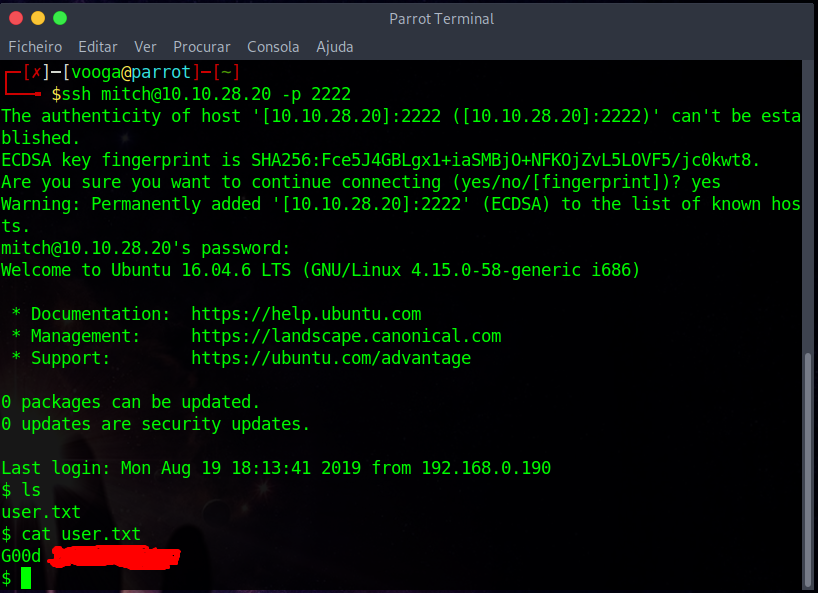Image resolution: width=818 pixels, height=593 pixels.
Task: Open the Ficheiro menu
Action: click(x=35, y=46)
